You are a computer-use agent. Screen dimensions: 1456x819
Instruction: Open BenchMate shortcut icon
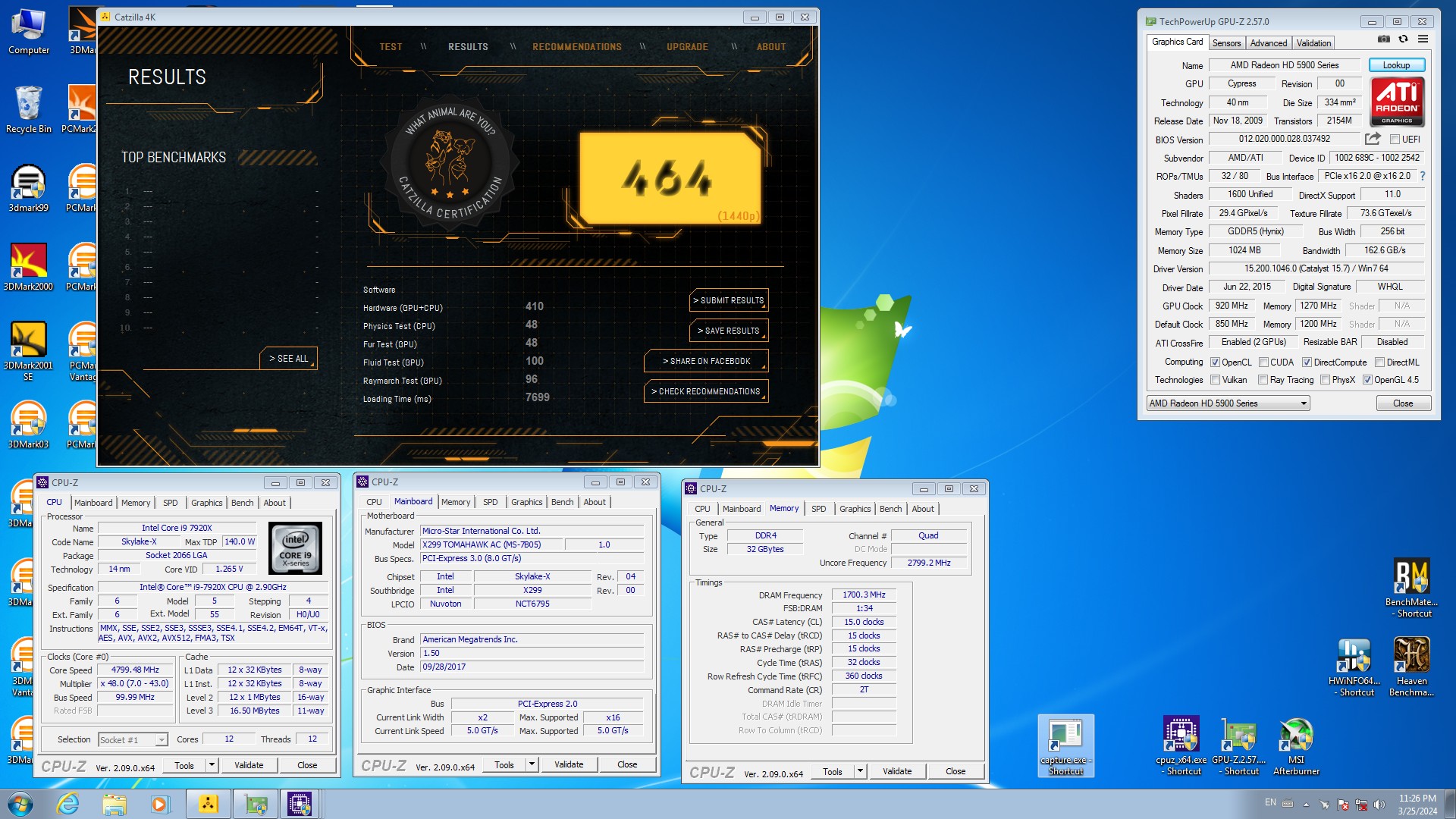click(1411, 588)
